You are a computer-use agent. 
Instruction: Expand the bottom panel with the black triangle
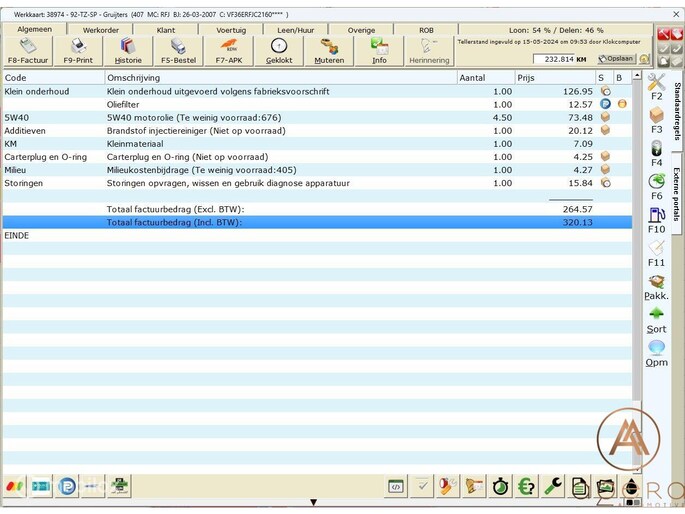pyautogui.click(x=314, y=503)
